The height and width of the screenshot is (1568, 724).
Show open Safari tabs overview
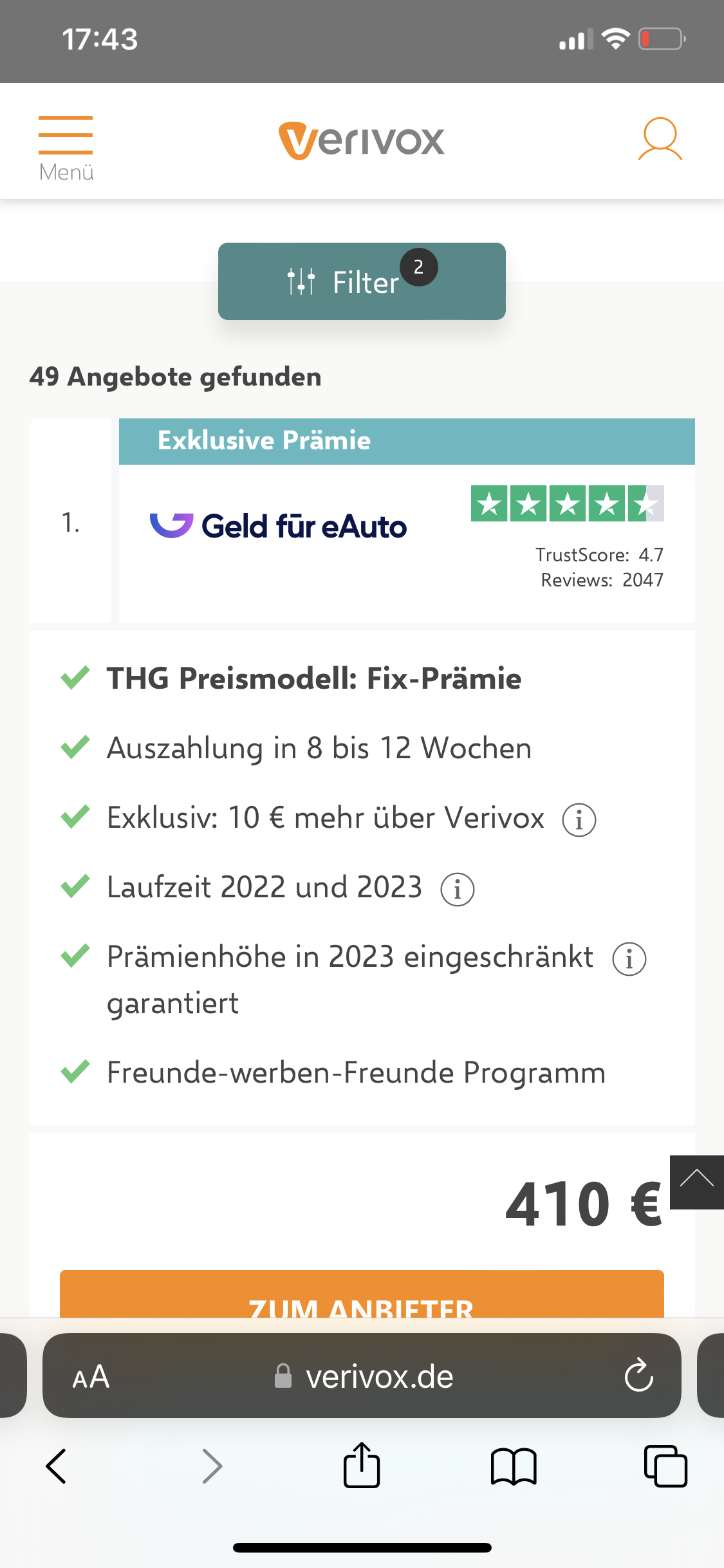665,1466
